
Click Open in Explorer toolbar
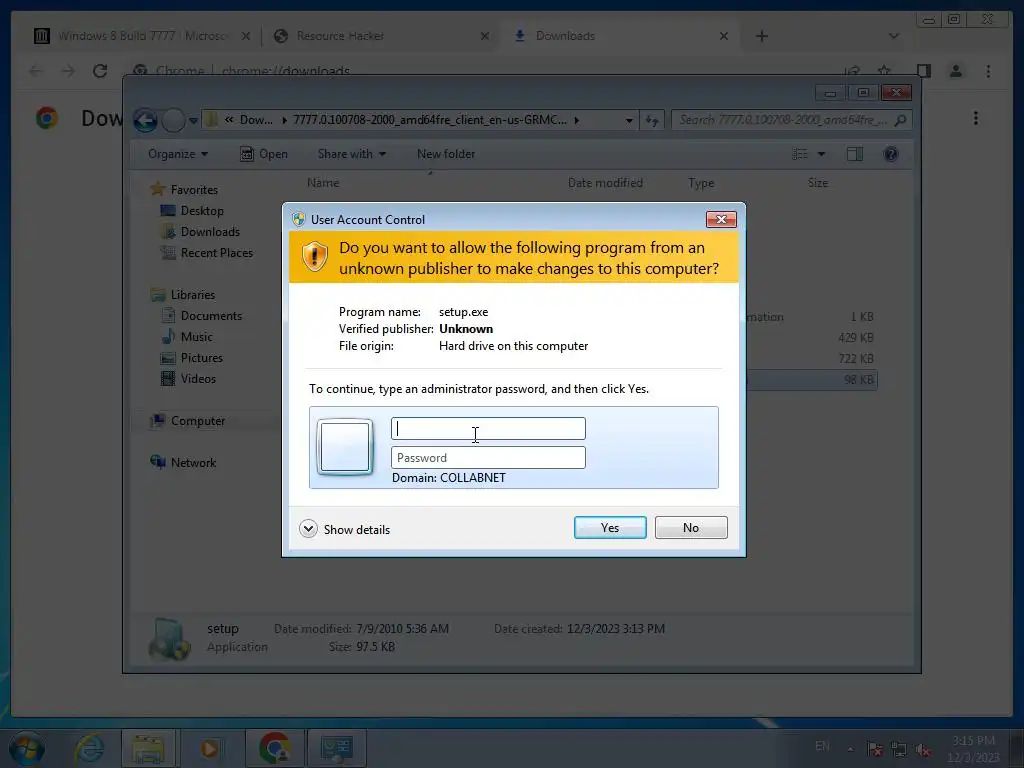tap(264, 154)
